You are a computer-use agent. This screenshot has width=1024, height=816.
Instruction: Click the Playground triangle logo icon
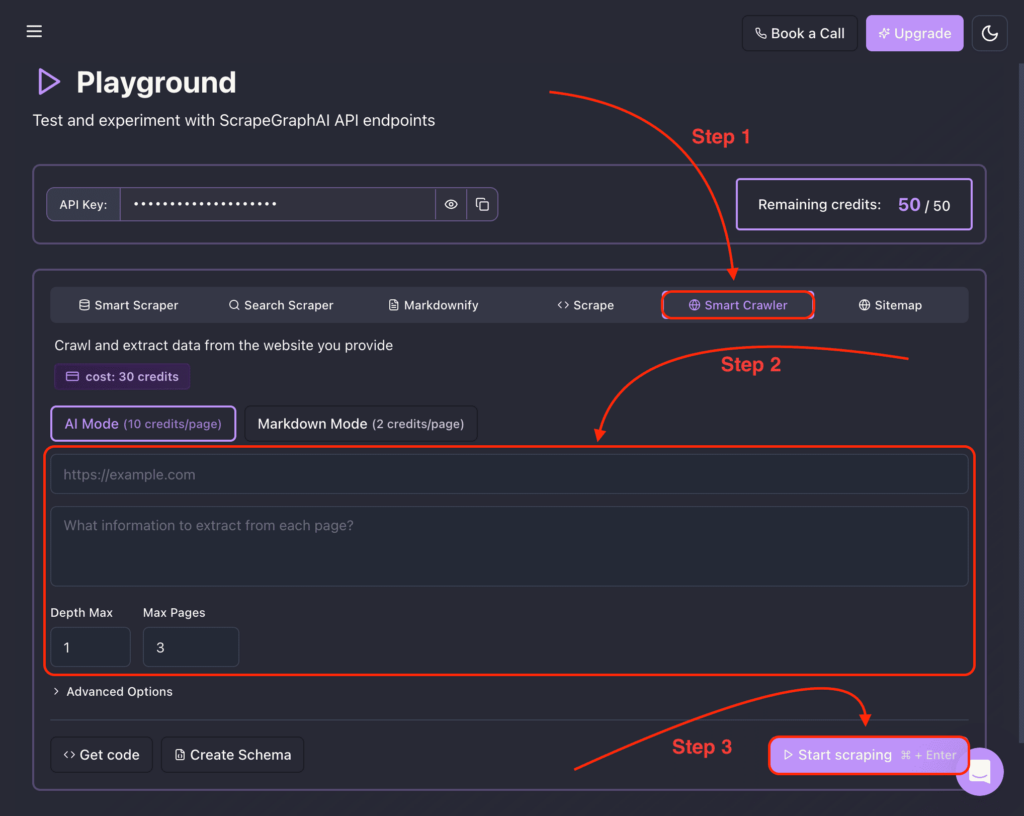48,82
